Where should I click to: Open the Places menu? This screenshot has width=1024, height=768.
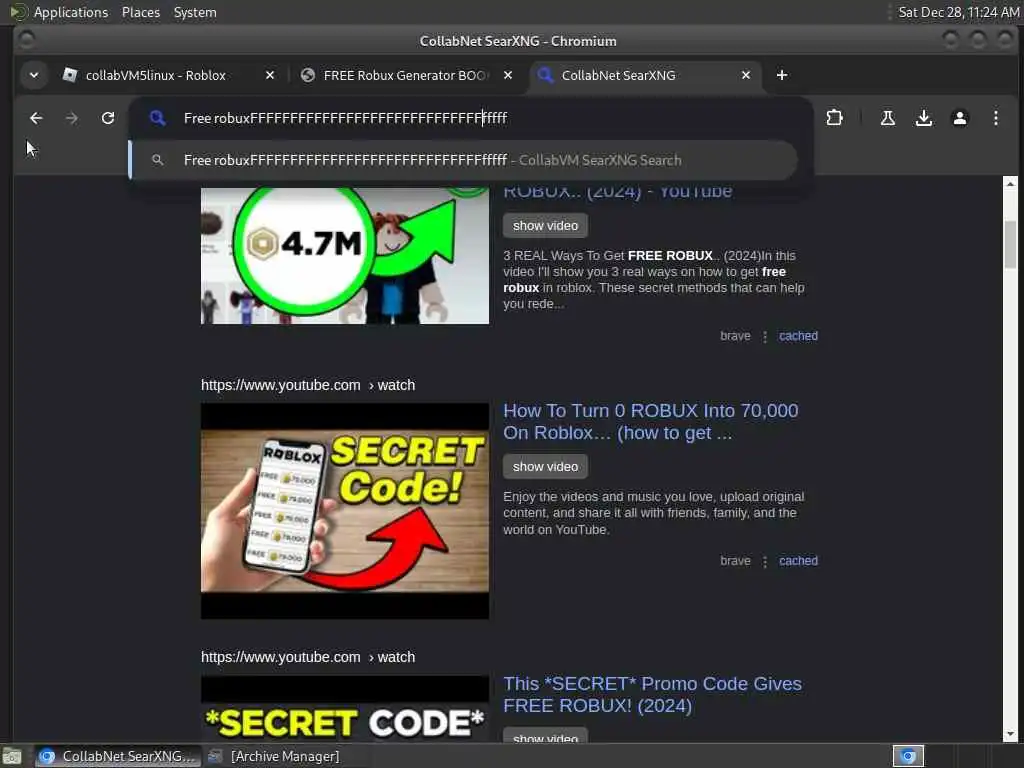pos(140,12)
